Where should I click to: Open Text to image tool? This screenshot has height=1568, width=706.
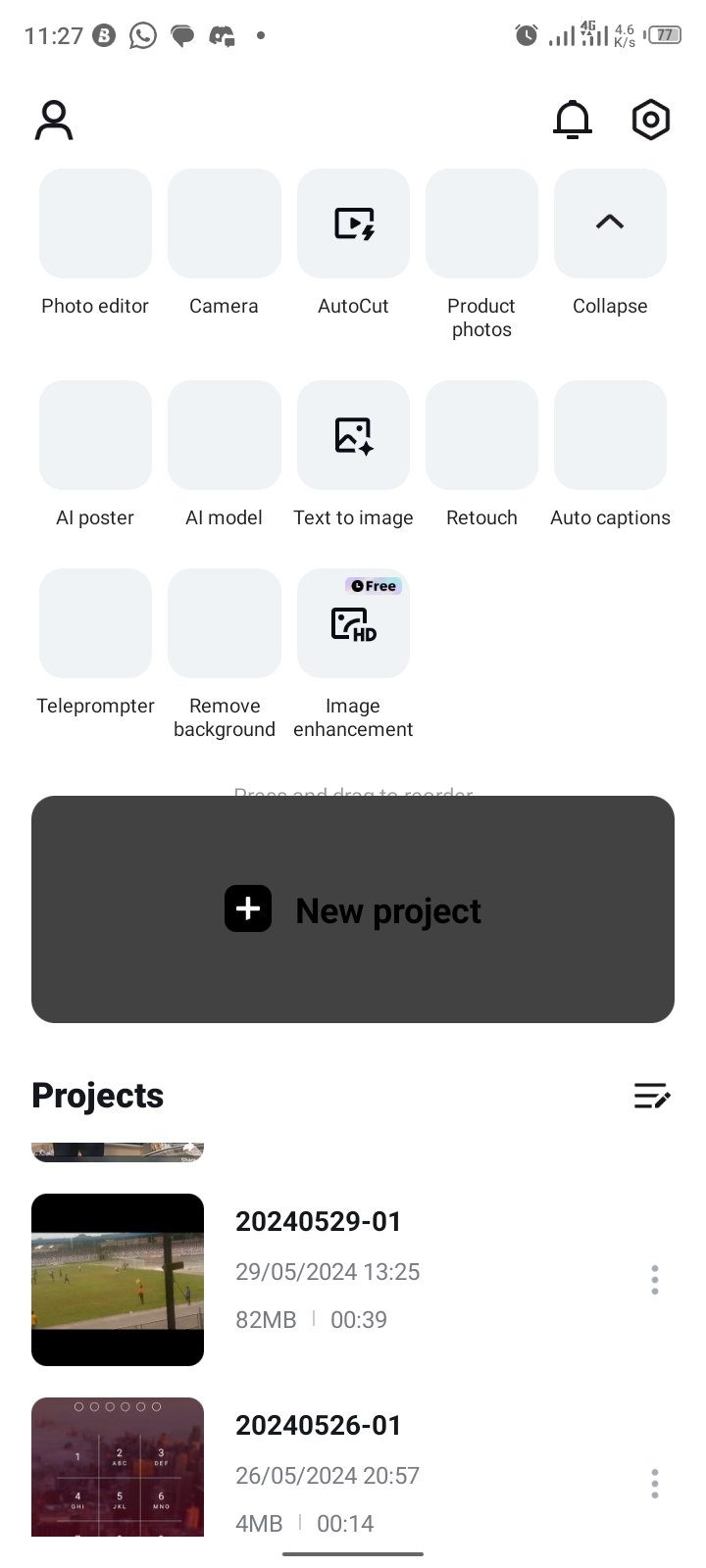[x=353, y=435]
